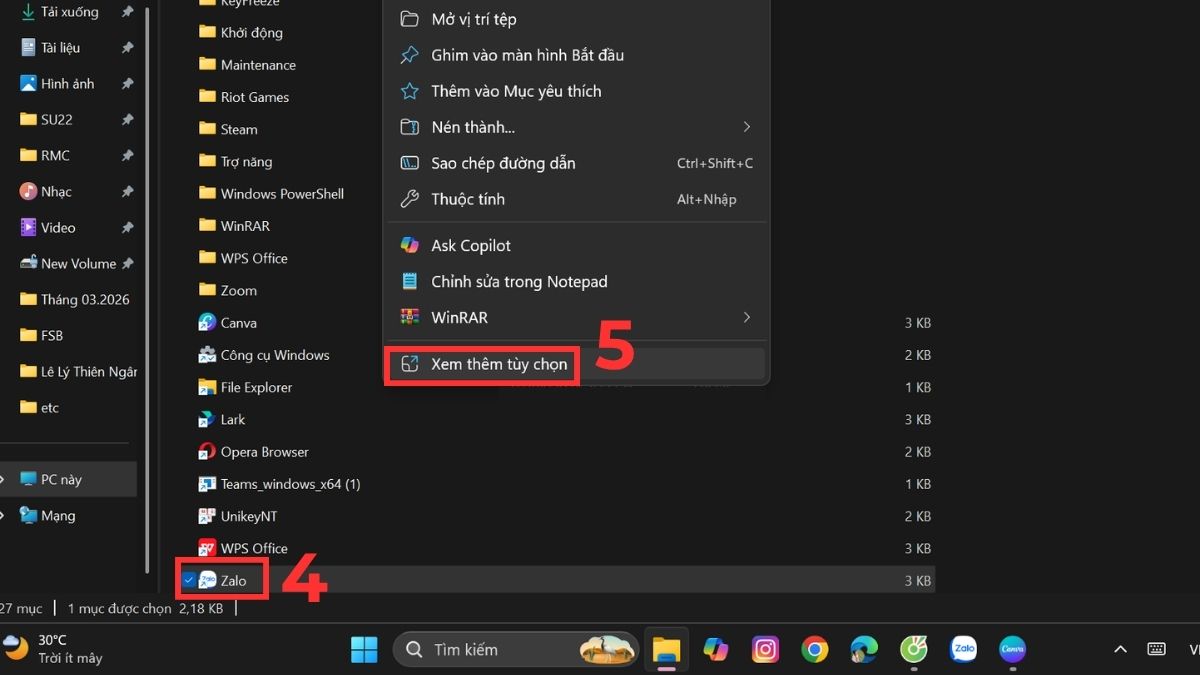Untick the checkbox next to the Zalo file
This screenshot has height=675, width=1200.
click(189, 579)
